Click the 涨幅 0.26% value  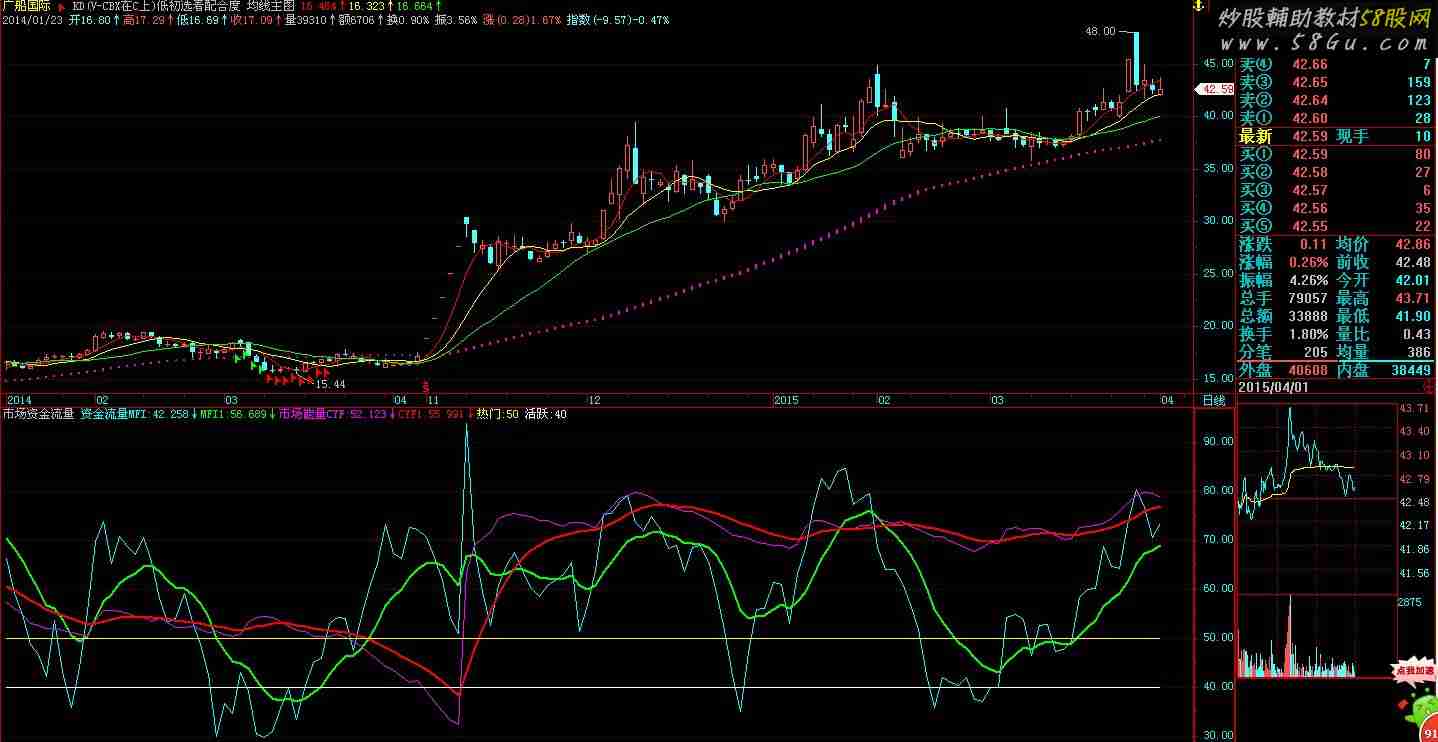point(1308,262)
